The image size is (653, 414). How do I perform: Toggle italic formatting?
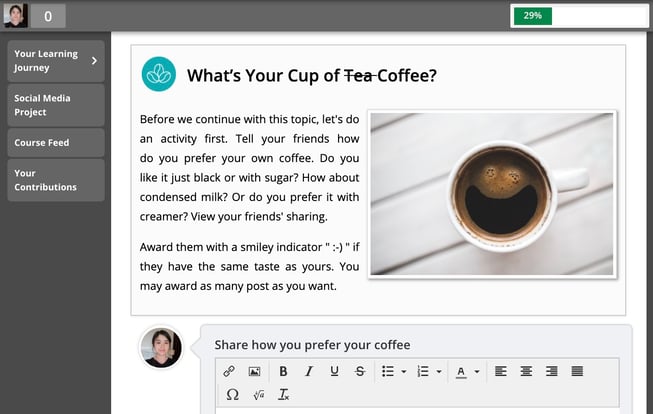(309, 371)
